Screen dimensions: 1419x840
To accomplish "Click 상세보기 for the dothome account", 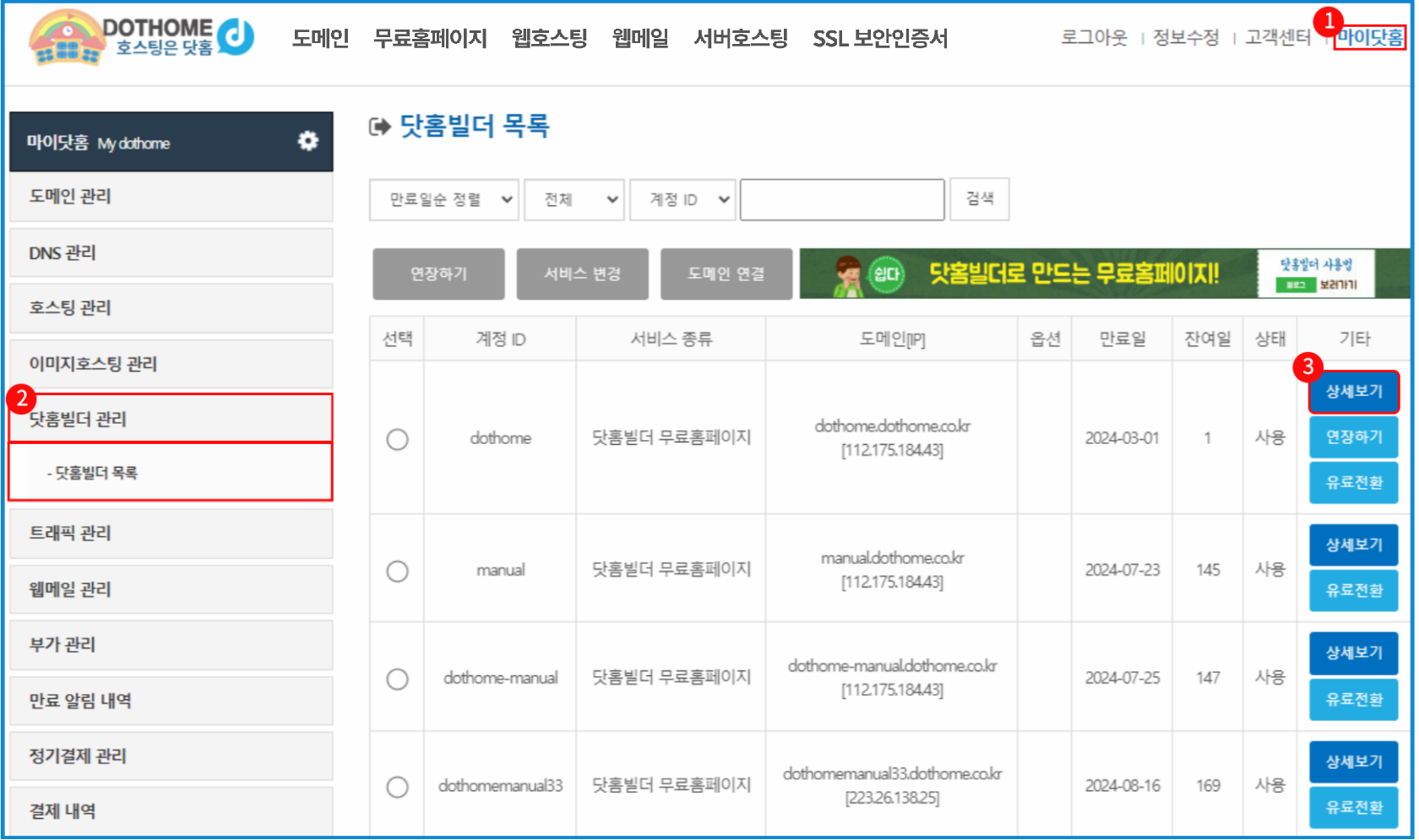I will (1353, 392).
